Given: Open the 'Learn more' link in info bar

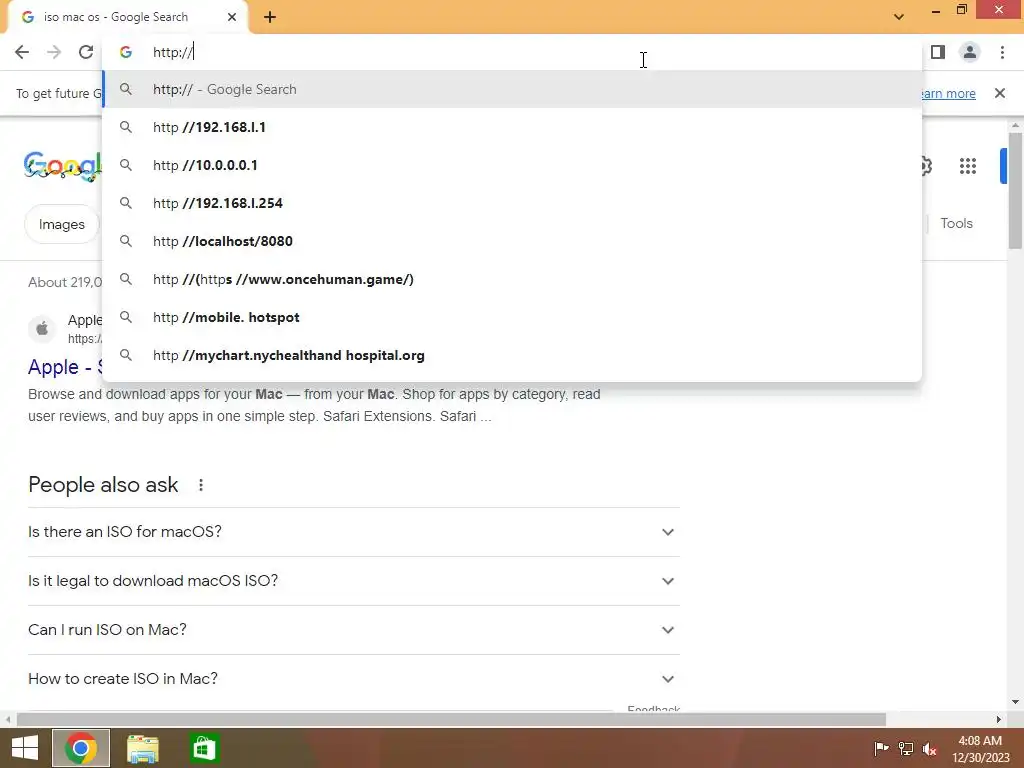Looking at the screenshot, I should coord(949,93).
